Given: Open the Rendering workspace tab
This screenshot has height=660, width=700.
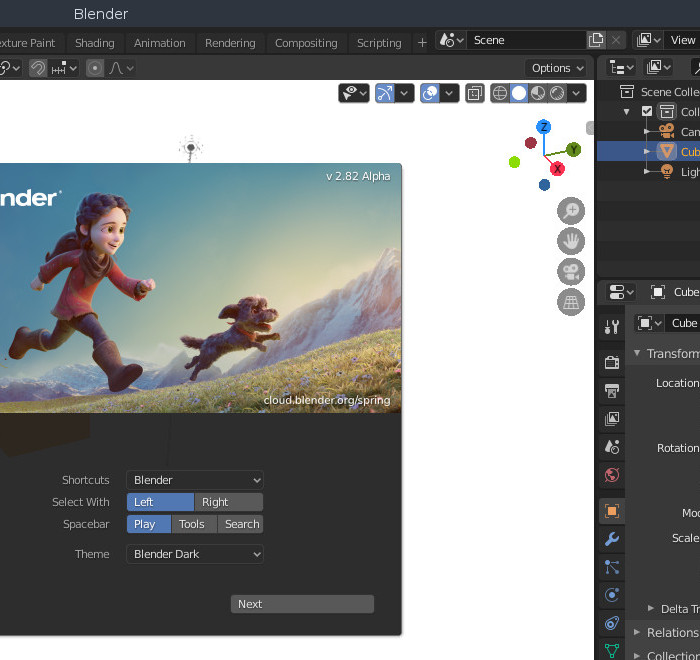Looking at the screenshot, I should coord(230,43).
